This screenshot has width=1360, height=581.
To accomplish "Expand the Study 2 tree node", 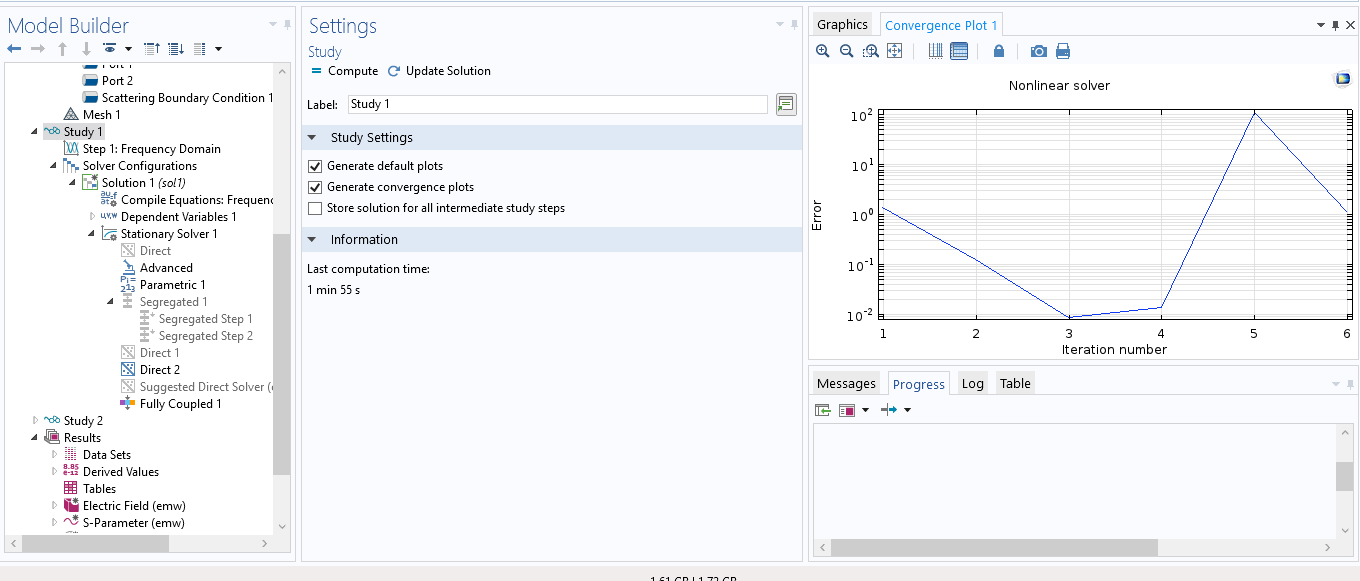I will coord(36,421).
